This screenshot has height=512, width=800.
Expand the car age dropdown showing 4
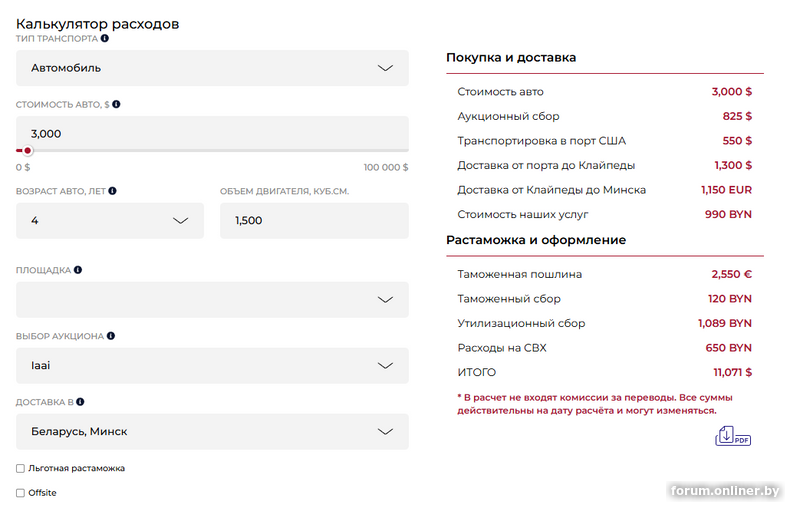(110, 221)
